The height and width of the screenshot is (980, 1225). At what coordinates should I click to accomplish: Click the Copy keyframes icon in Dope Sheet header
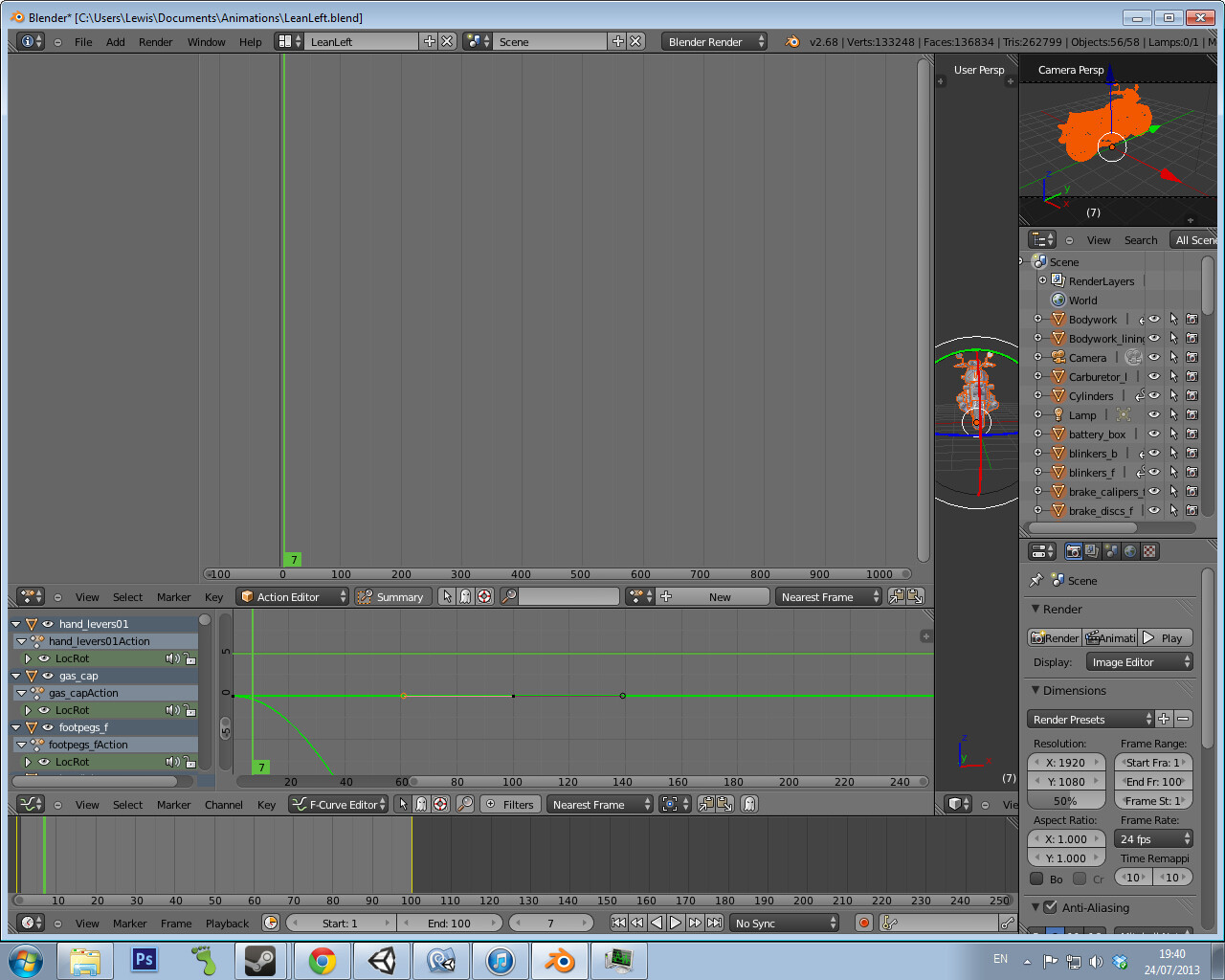(897, 595)
